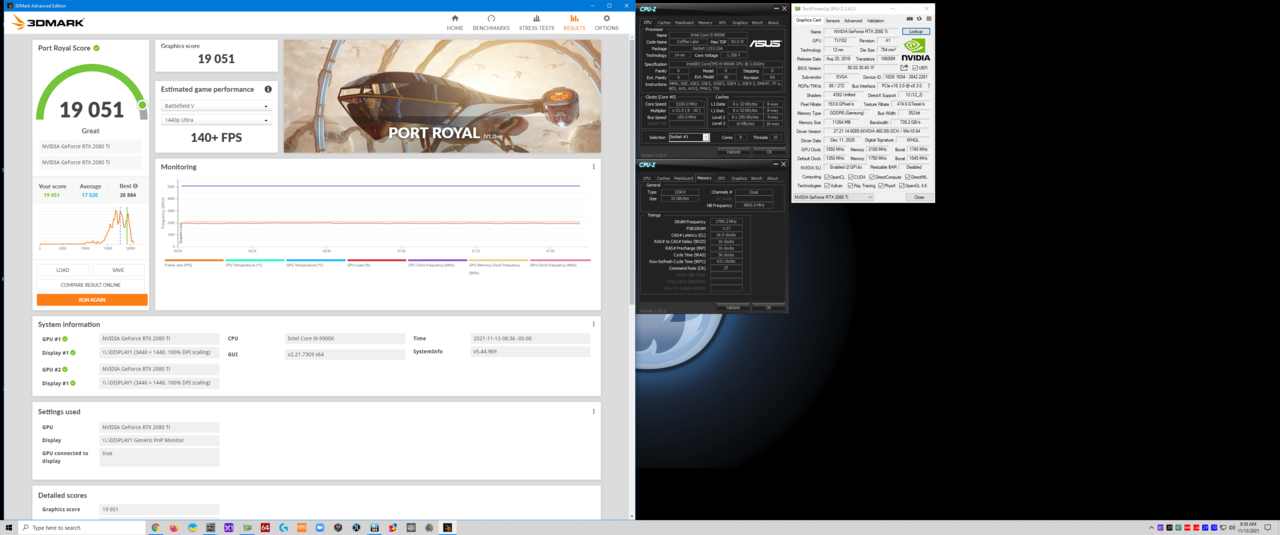
Task: Share the BIOS version in GPU-Z
Action: click(x=904, y=68)
